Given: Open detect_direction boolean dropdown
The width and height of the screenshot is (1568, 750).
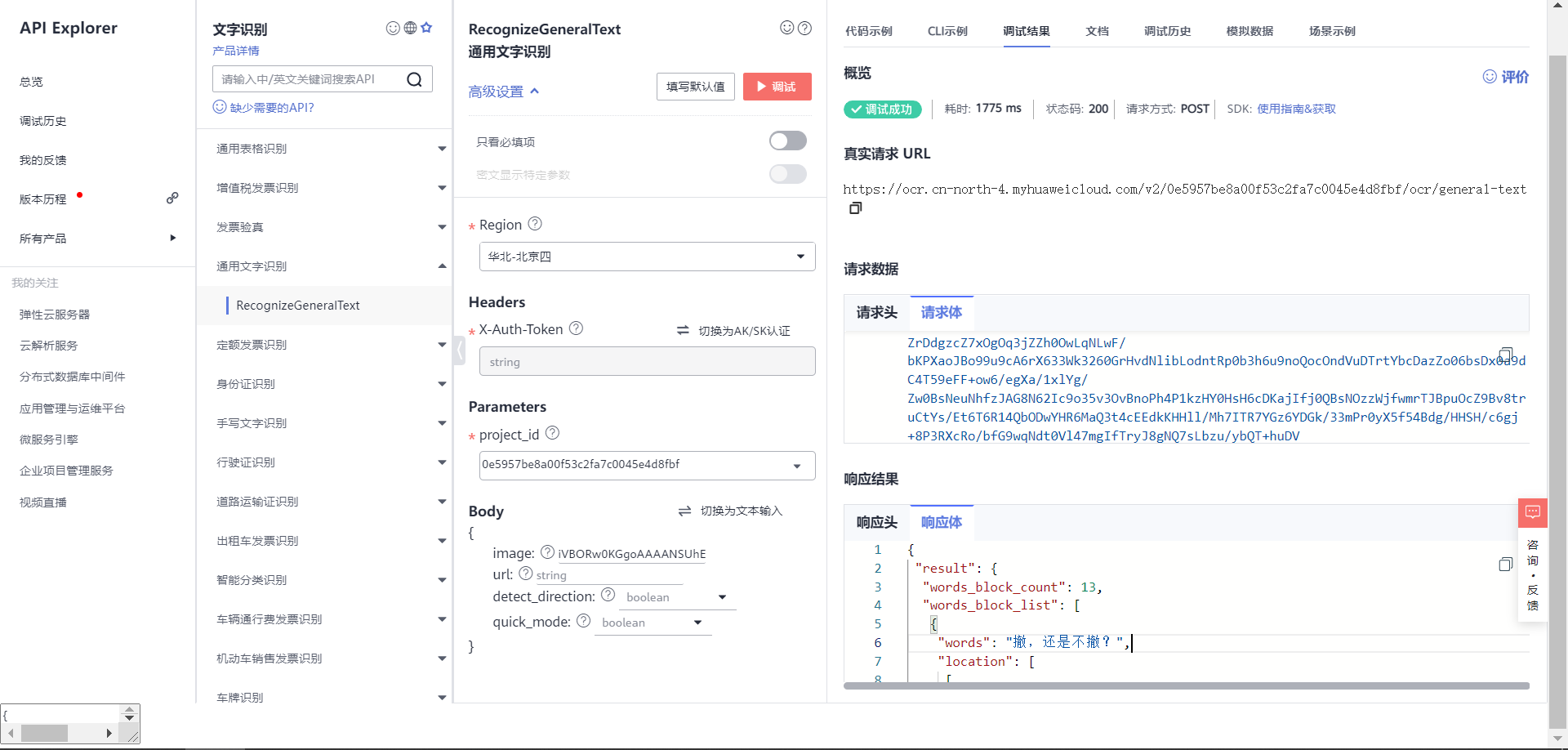Looking at the screenshot, I should pyautogui.click(x=677, y=597).
